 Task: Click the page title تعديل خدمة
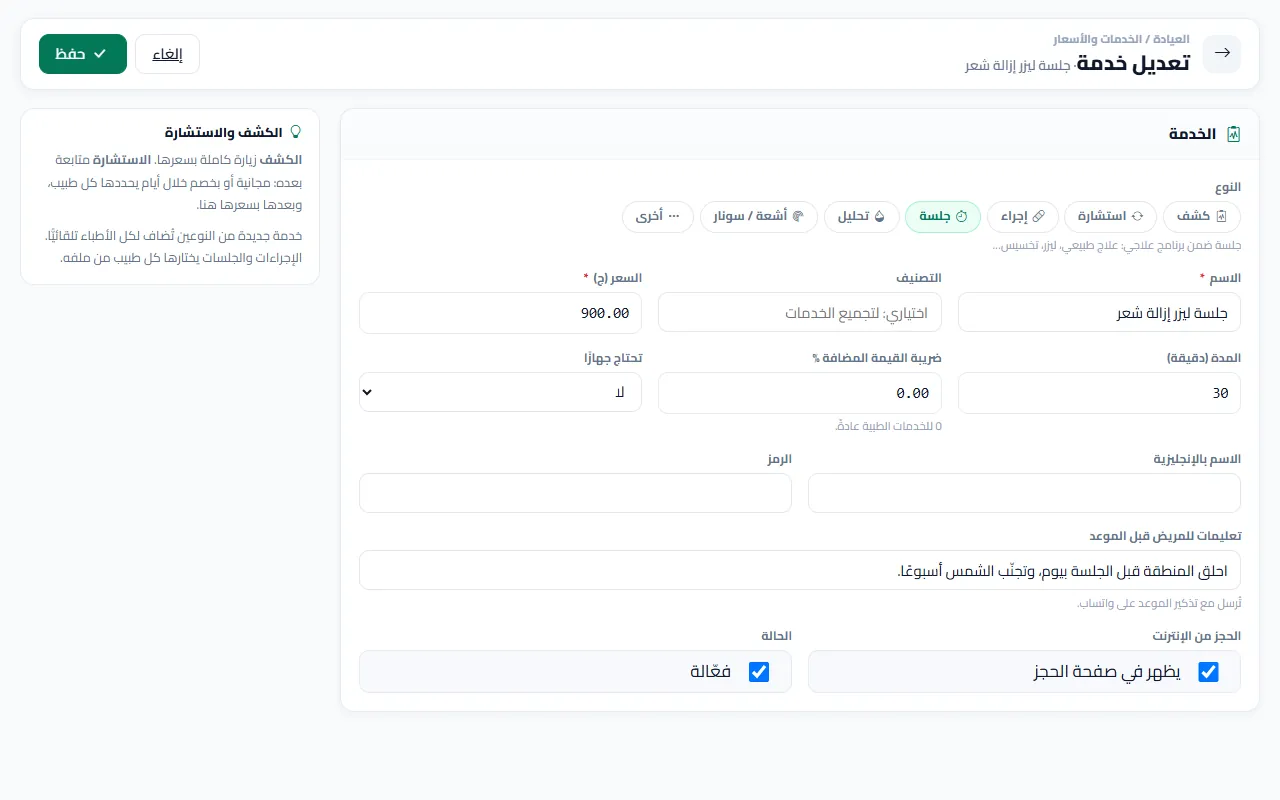(x=1133, y=63)
